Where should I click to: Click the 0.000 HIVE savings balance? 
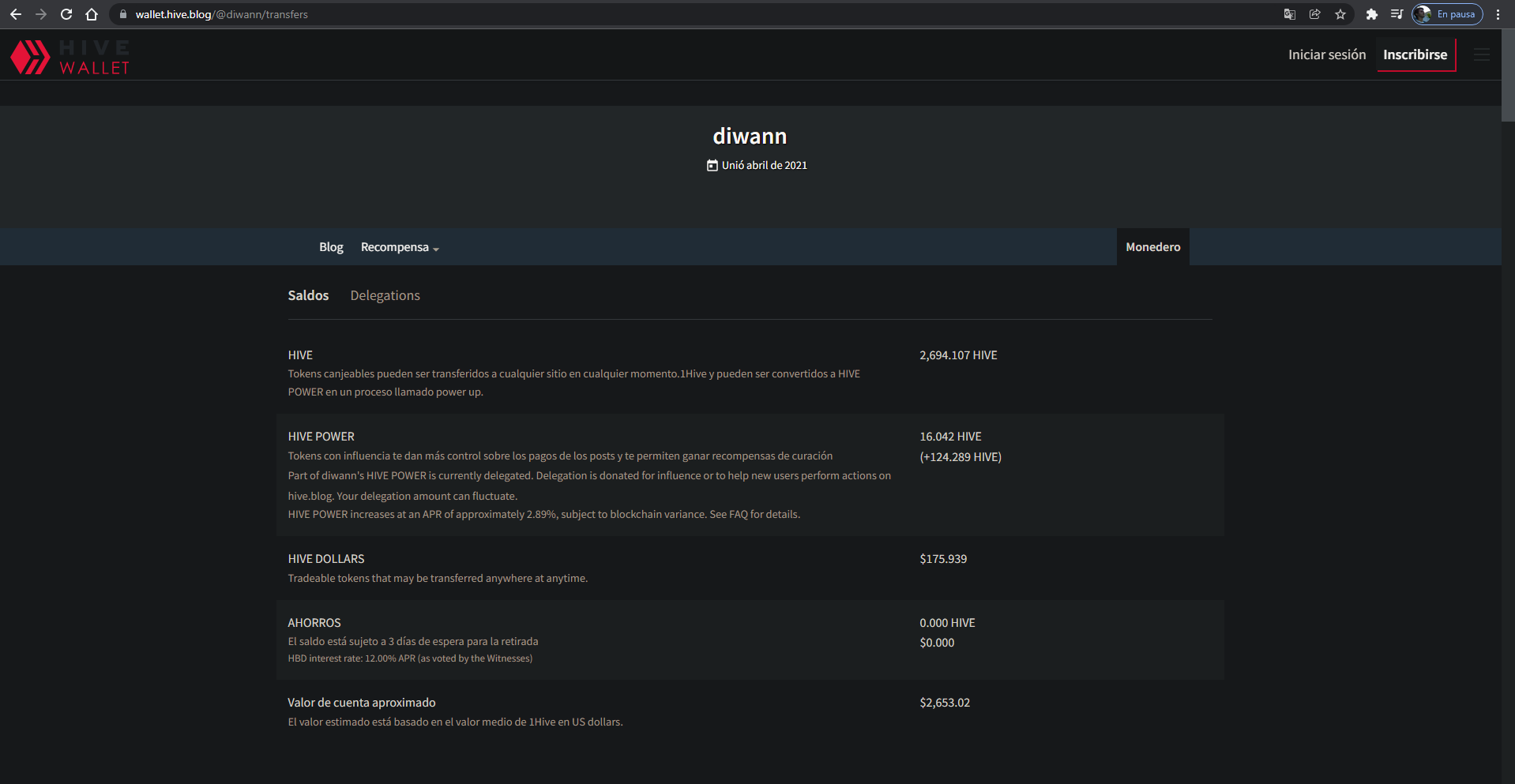[947, 623]
